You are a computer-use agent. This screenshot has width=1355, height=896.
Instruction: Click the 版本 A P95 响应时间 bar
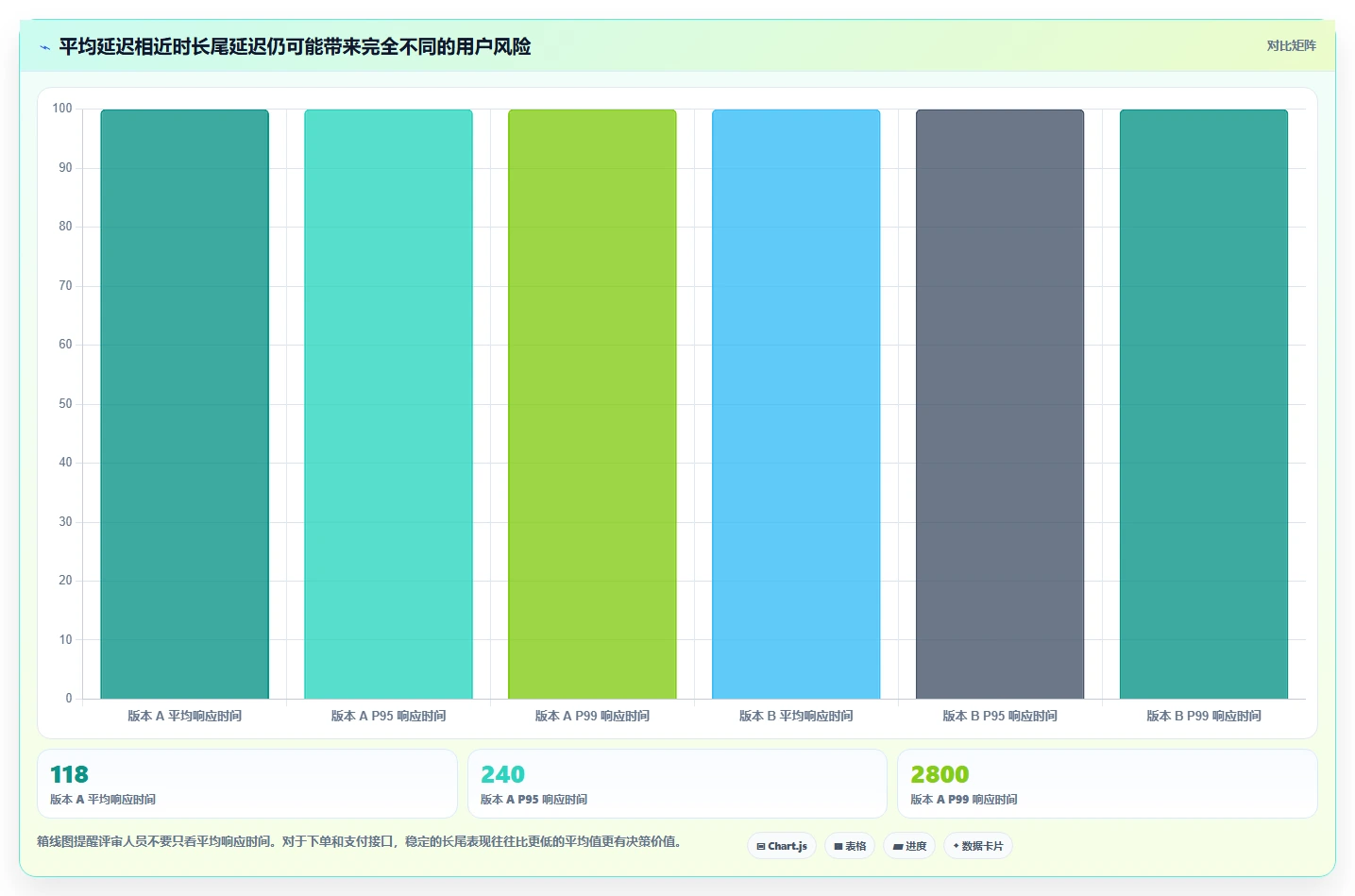click(x=389, y=404)
